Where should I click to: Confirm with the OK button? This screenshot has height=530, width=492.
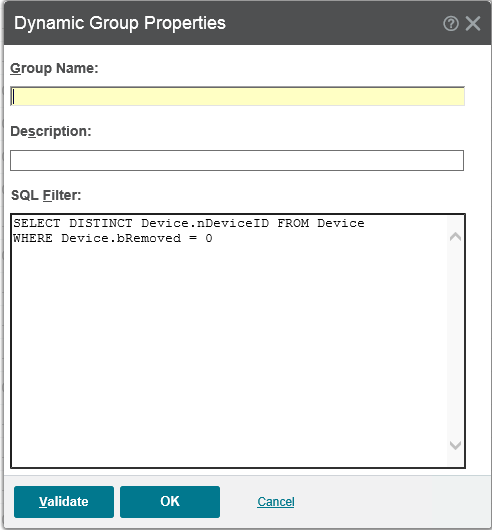pos(170,502)
